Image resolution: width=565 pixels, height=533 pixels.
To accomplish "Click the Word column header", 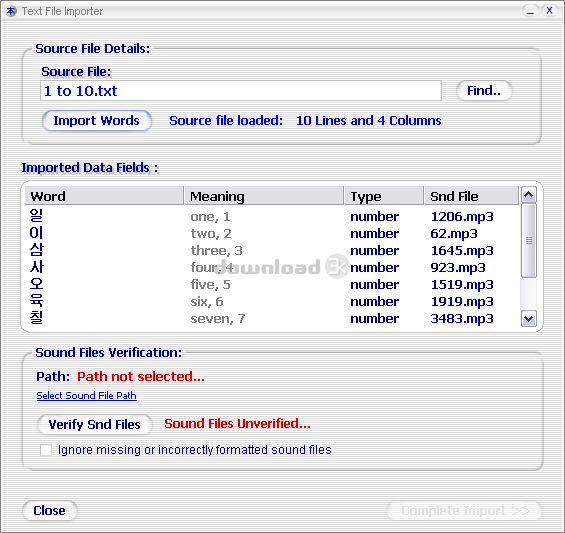I will 104,196.
